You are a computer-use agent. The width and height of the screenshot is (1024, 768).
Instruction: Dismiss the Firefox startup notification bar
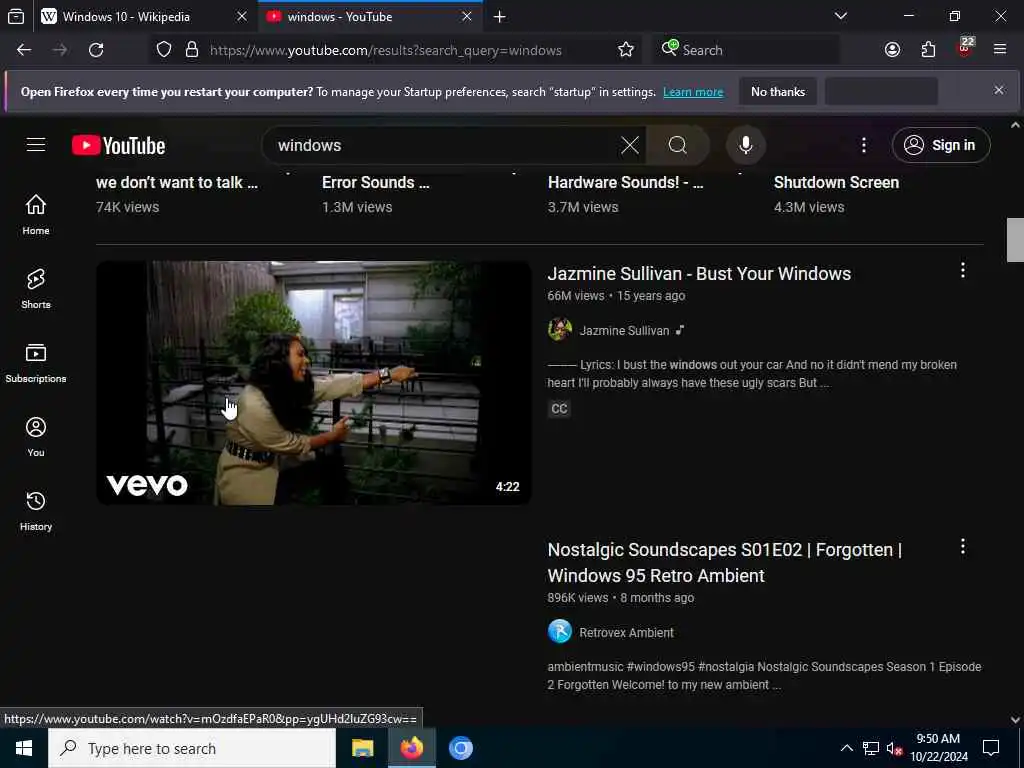(999, 90)
